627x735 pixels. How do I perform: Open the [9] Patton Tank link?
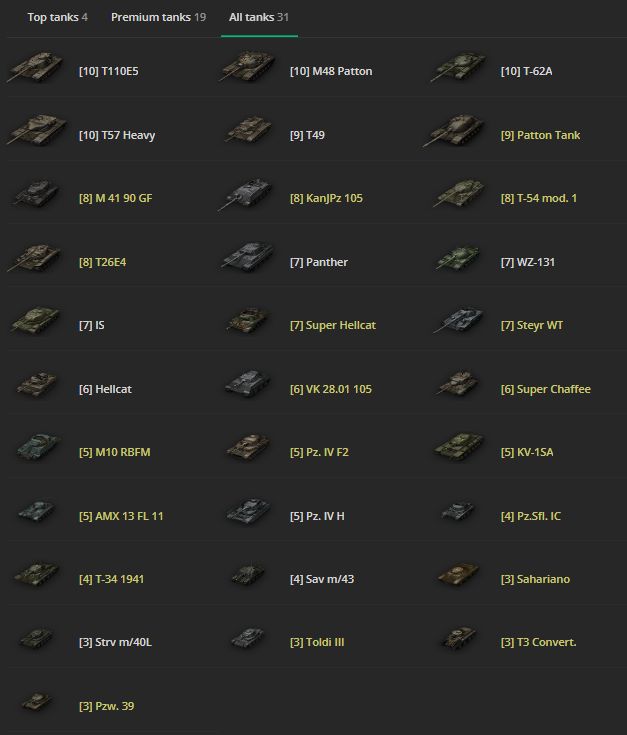tap(540, 135)
